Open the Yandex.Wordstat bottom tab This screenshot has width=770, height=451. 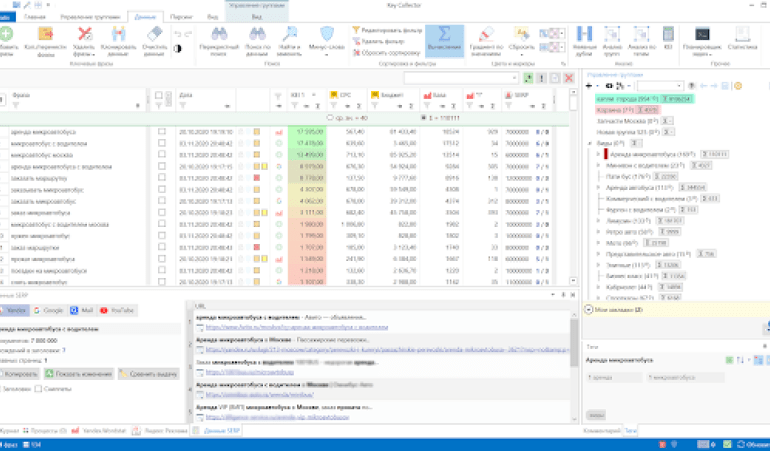pos(99,431)
